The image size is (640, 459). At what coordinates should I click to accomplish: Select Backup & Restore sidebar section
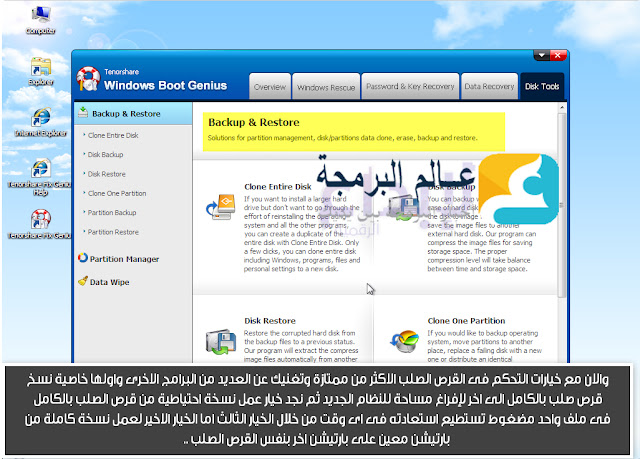tap(133, 113)
